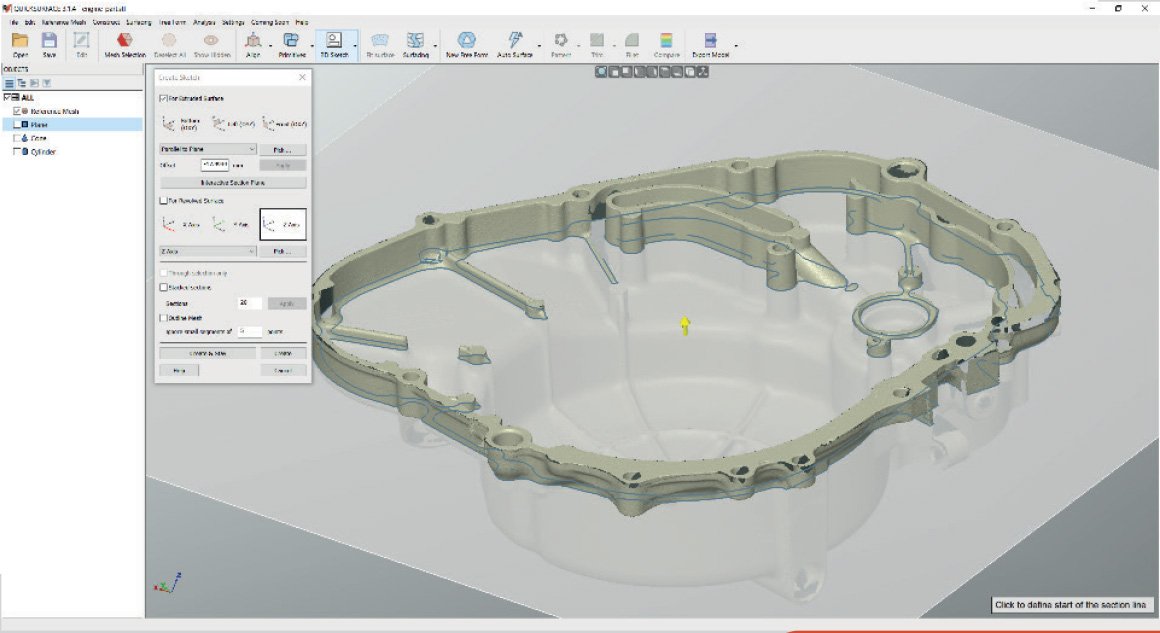1160x633 pixels.
Task: Select the last icon in the viewport view toolbar
Action: (703, 72)
